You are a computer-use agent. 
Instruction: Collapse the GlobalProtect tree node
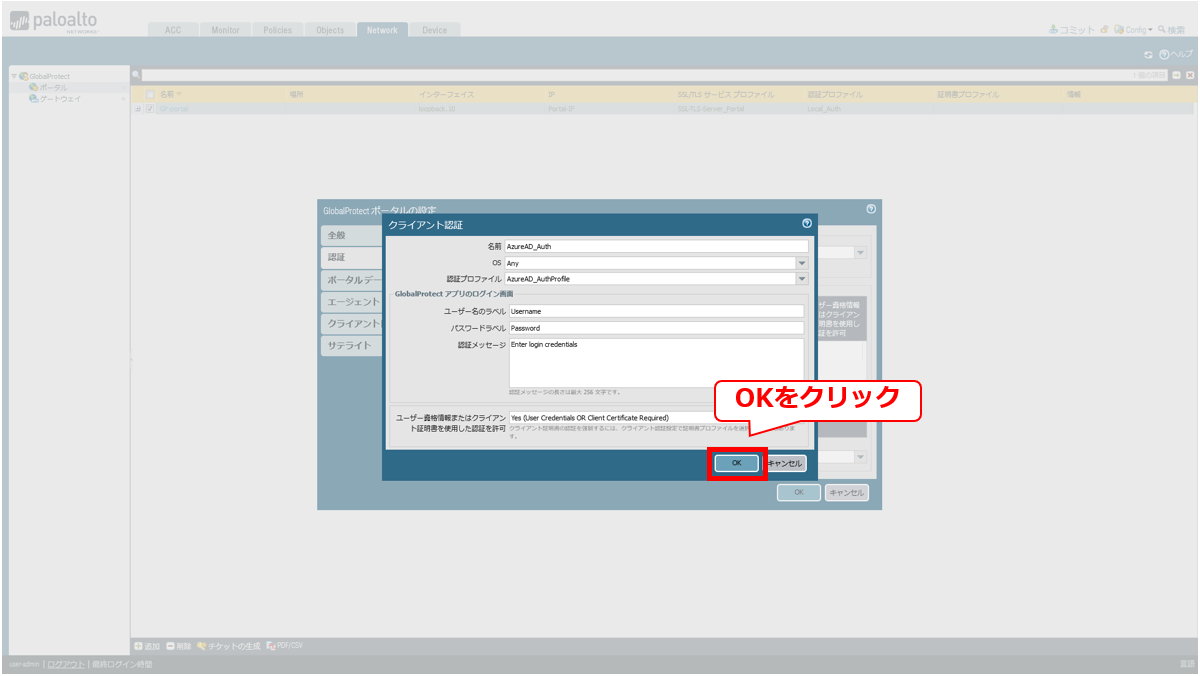pyautogui.click(x=14, y=76)
